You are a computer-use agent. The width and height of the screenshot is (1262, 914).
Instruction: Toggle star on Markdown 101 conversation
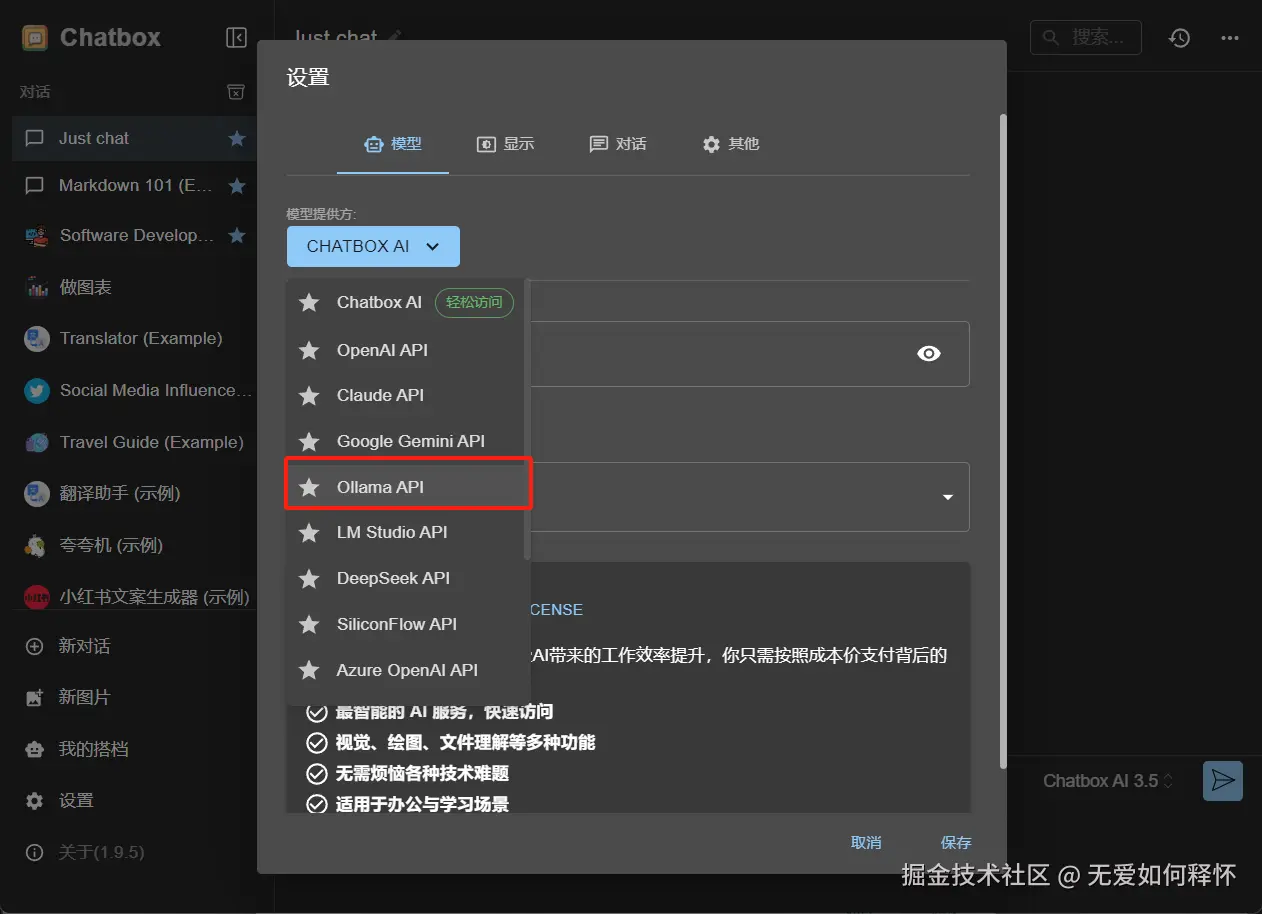tap(237, 186)
